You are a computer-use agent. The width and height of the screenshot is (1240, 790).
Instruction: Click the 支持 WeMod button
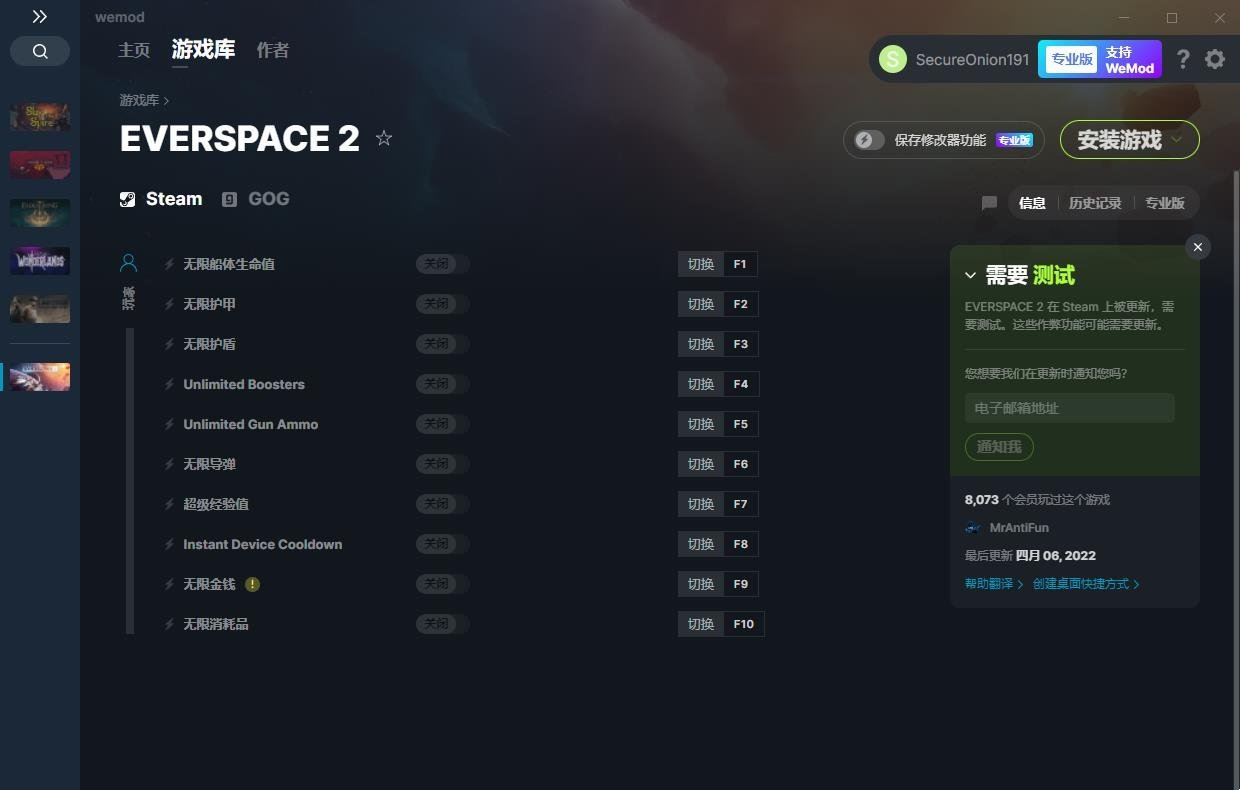point(1130,59)
